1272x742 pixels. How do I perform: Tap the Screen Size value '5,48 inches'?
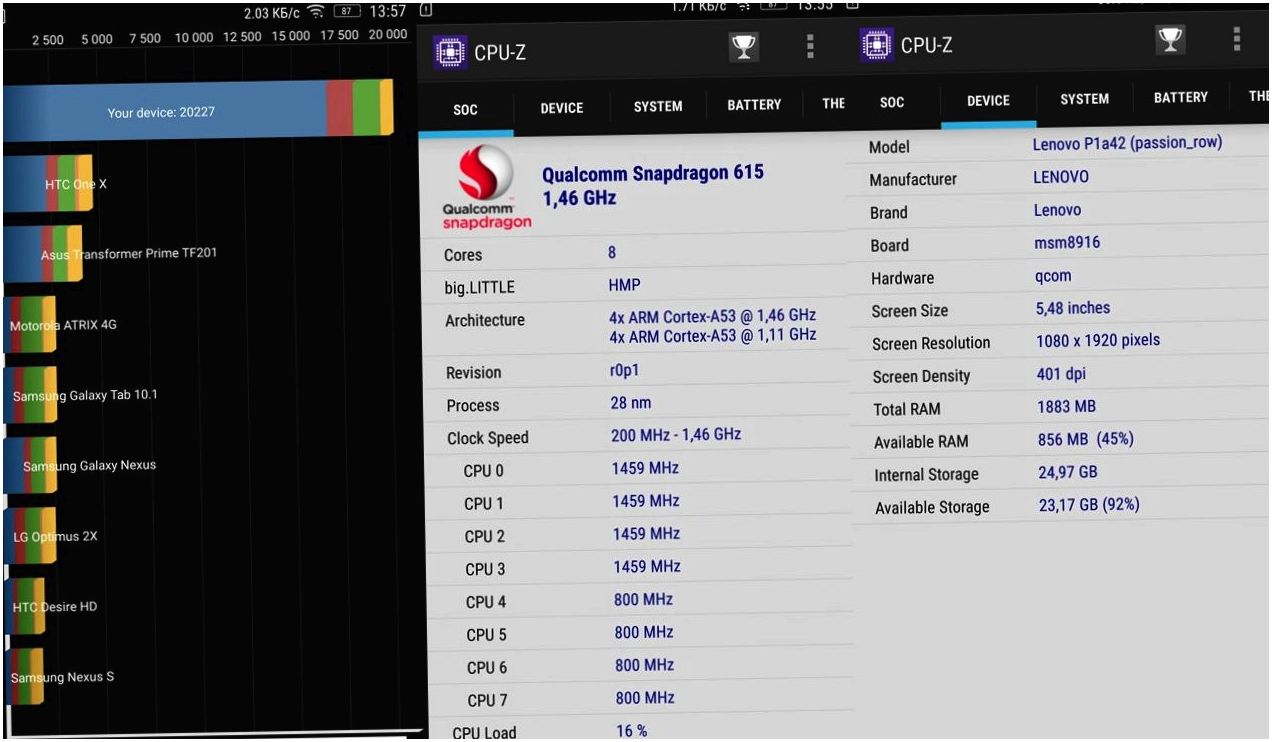1073,308
